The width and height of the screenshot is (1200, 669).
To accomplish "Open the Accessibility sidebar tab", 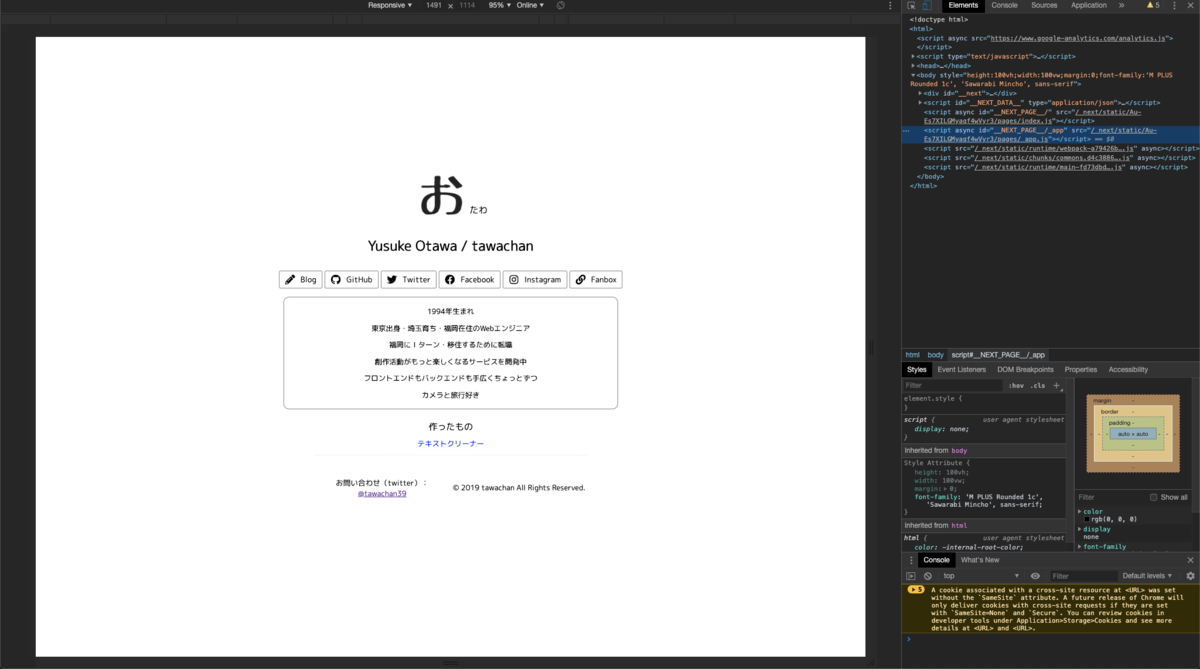I will coord(1128,370).
